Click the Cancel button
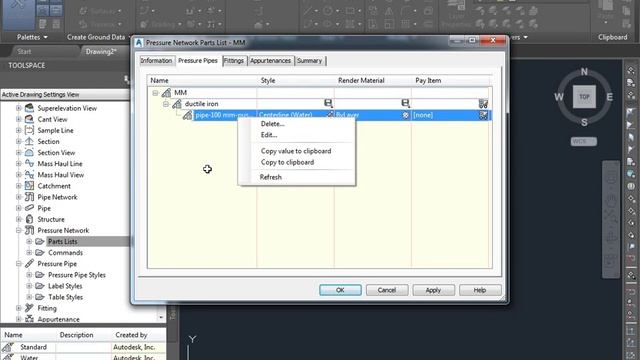 click(x=387, y=290)
